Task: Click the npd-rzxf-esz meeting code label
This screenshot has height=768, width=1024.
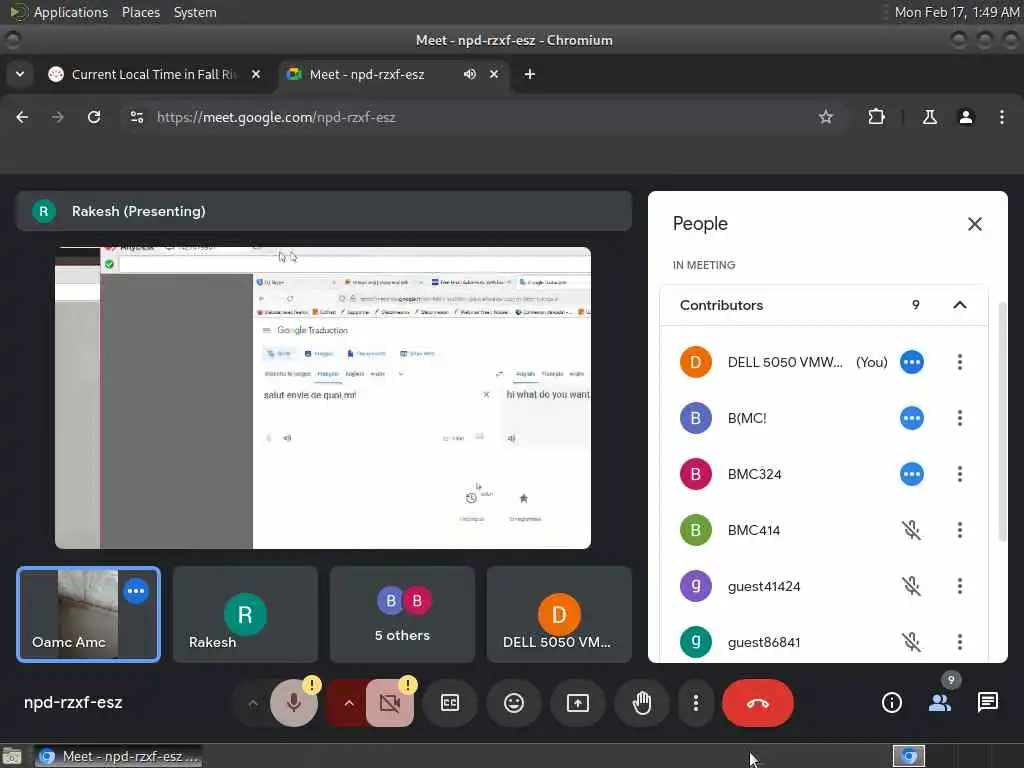Action: [x=73, y=703]
